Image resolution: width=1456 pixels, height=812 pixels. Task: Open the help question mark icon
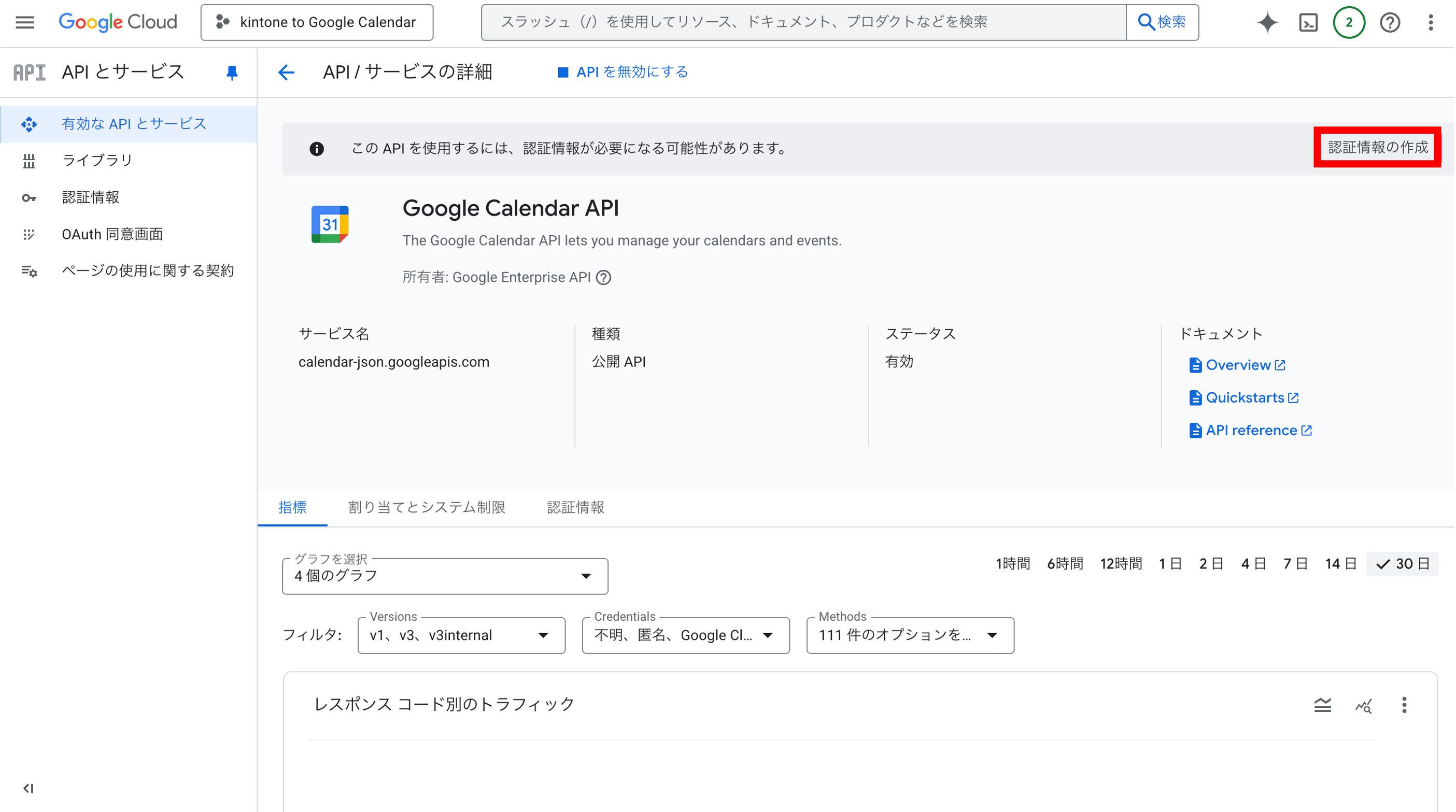click(1390, 23)
